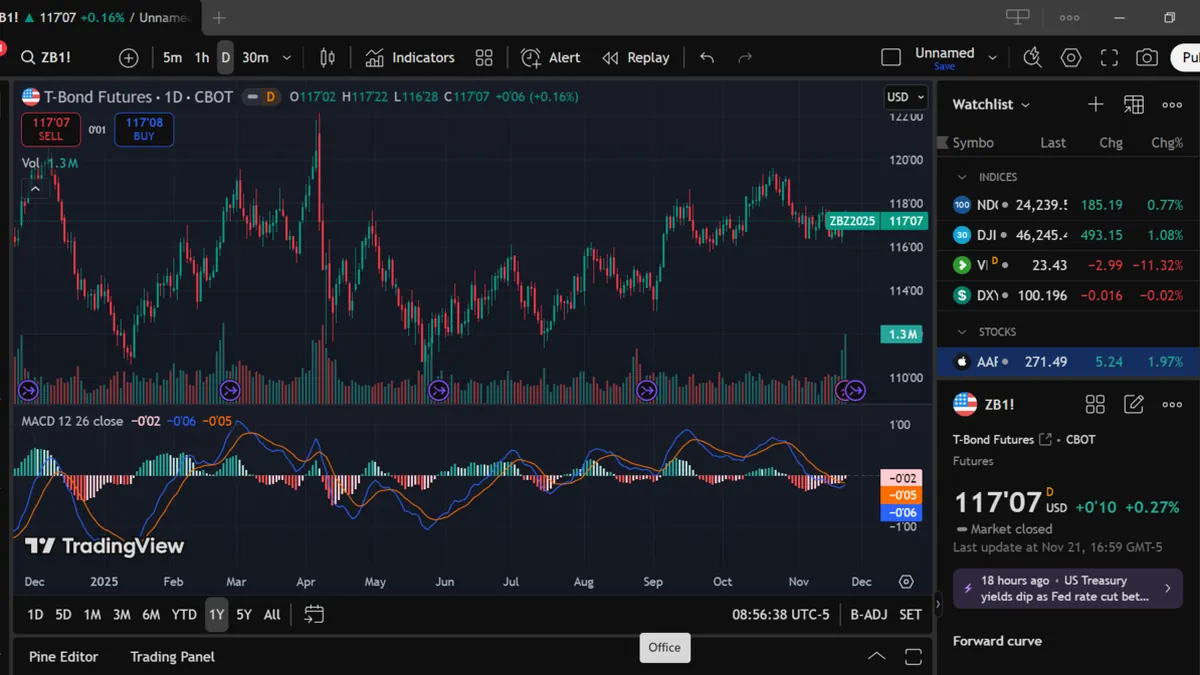Set the 1M date range

pyautogui.click(x=92, y=615)
